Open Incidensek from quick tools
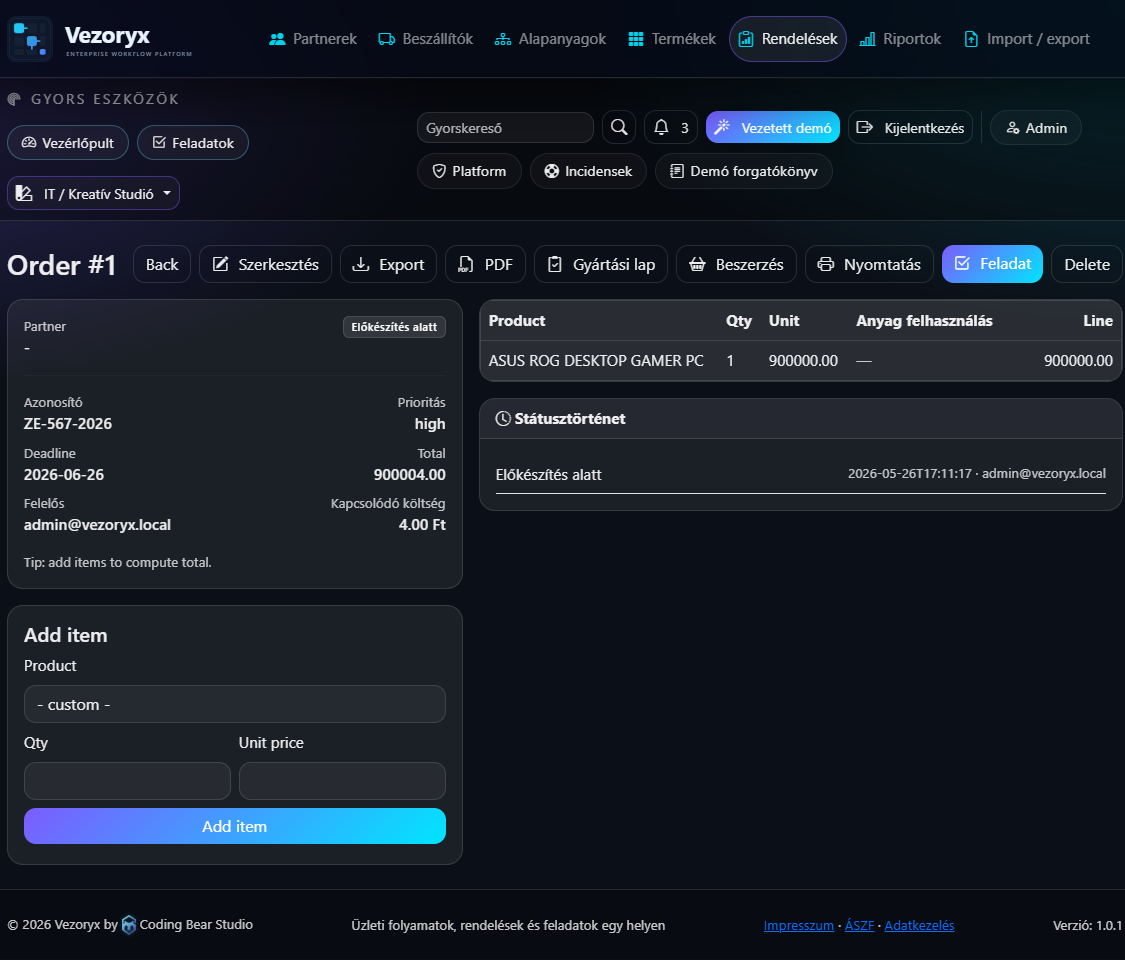This screenshot has width=1125, height=960. [x=588, y=171]
